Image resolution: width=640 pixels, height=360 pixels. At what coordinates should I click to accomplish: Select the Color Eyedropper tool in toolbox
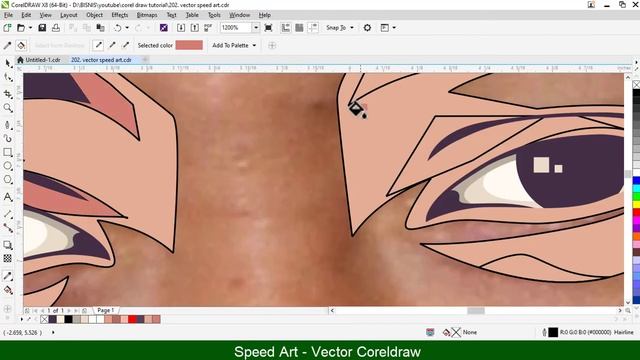coord(8,276)
